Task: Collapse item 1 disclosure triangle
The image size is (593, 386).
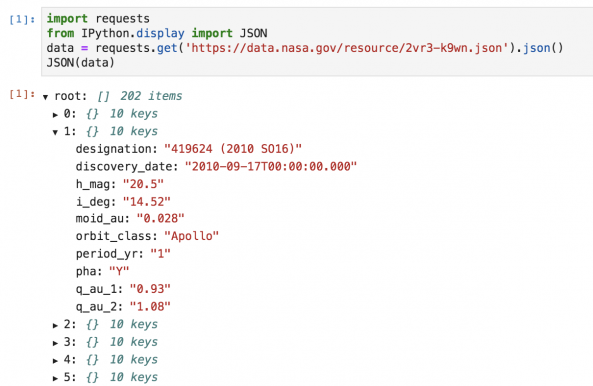Action: point(55,132)
